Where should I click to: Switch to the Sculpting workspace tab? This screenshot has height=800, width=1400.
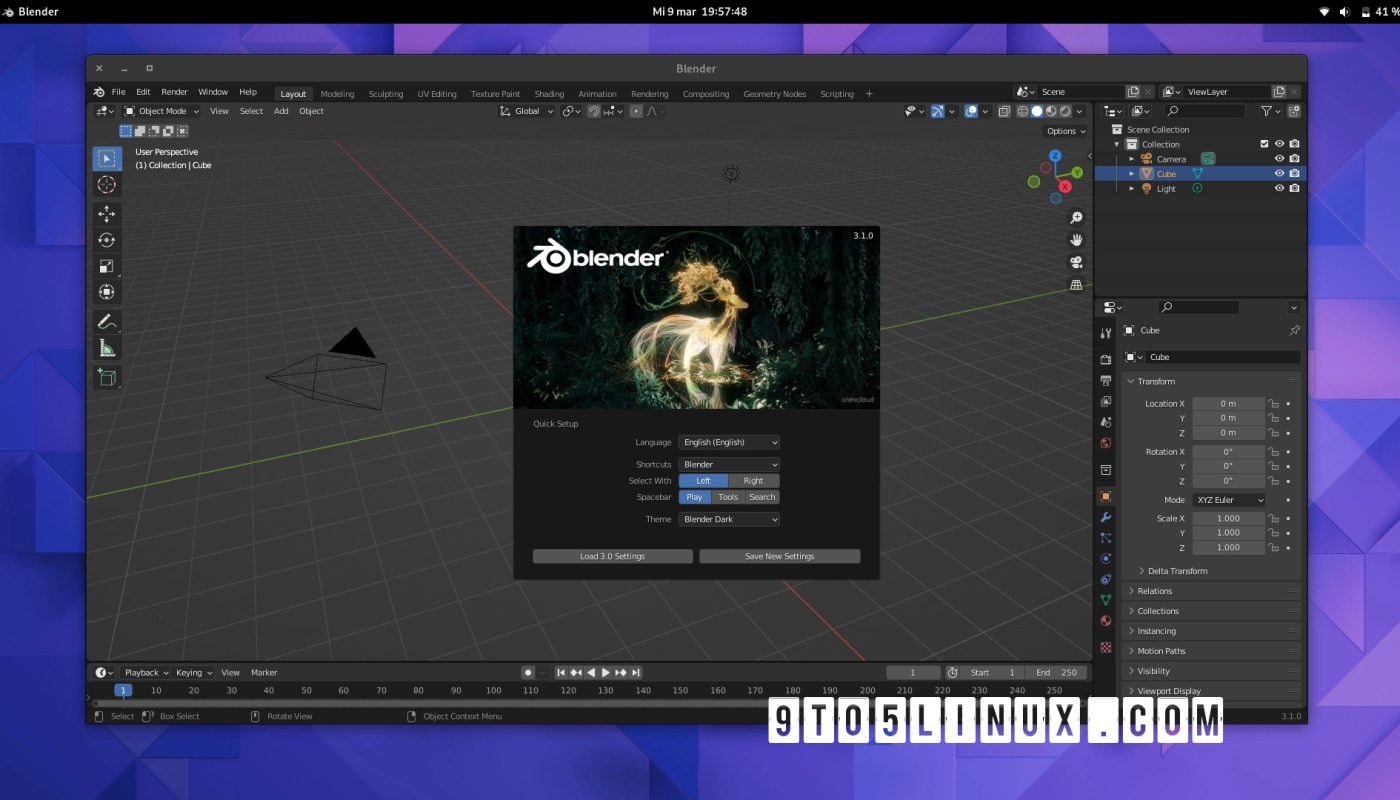[x=386, y=94]
